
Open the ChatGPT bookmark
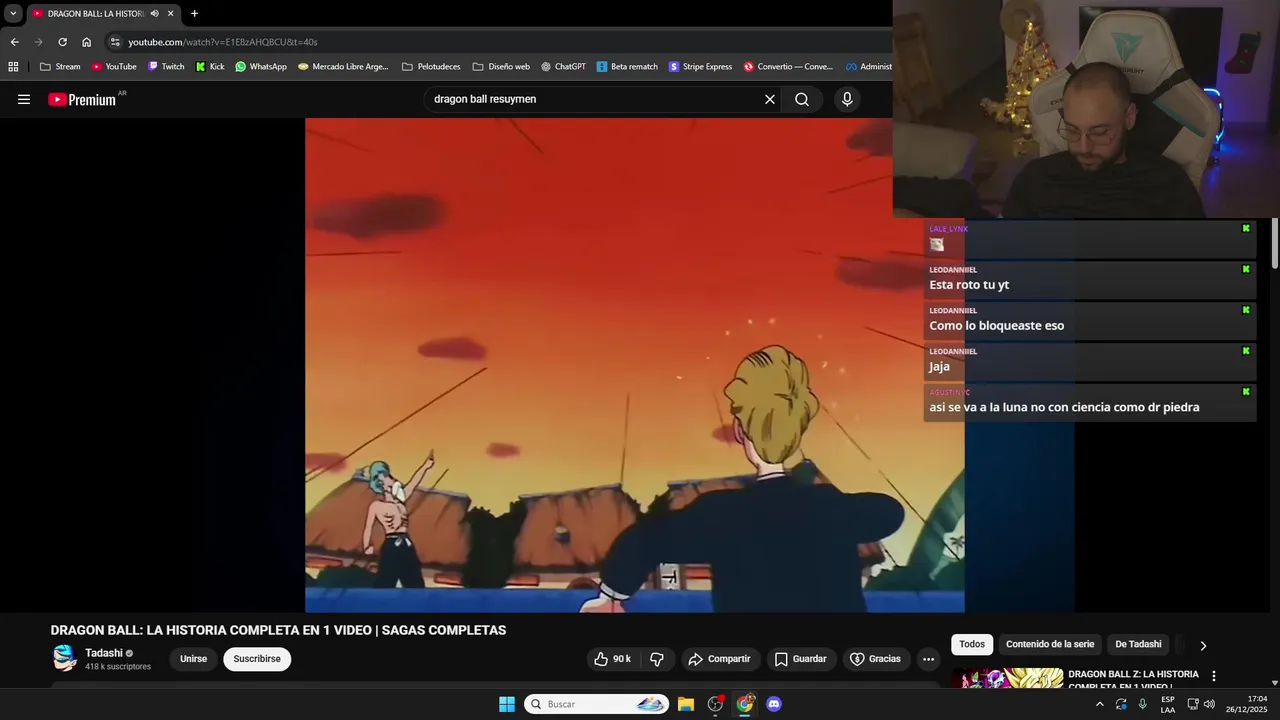tap(563, 67)
